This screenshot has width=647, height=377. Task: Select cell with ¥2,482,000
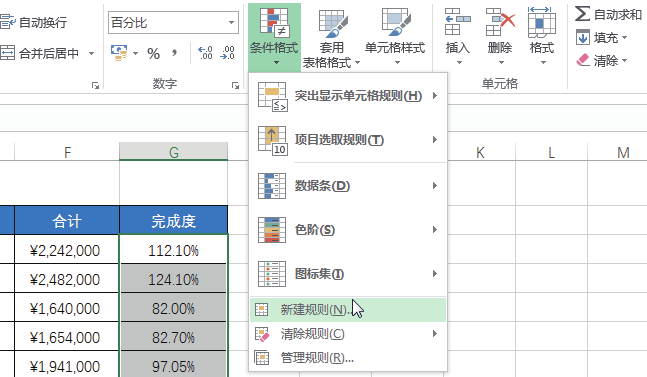(67, 279)
